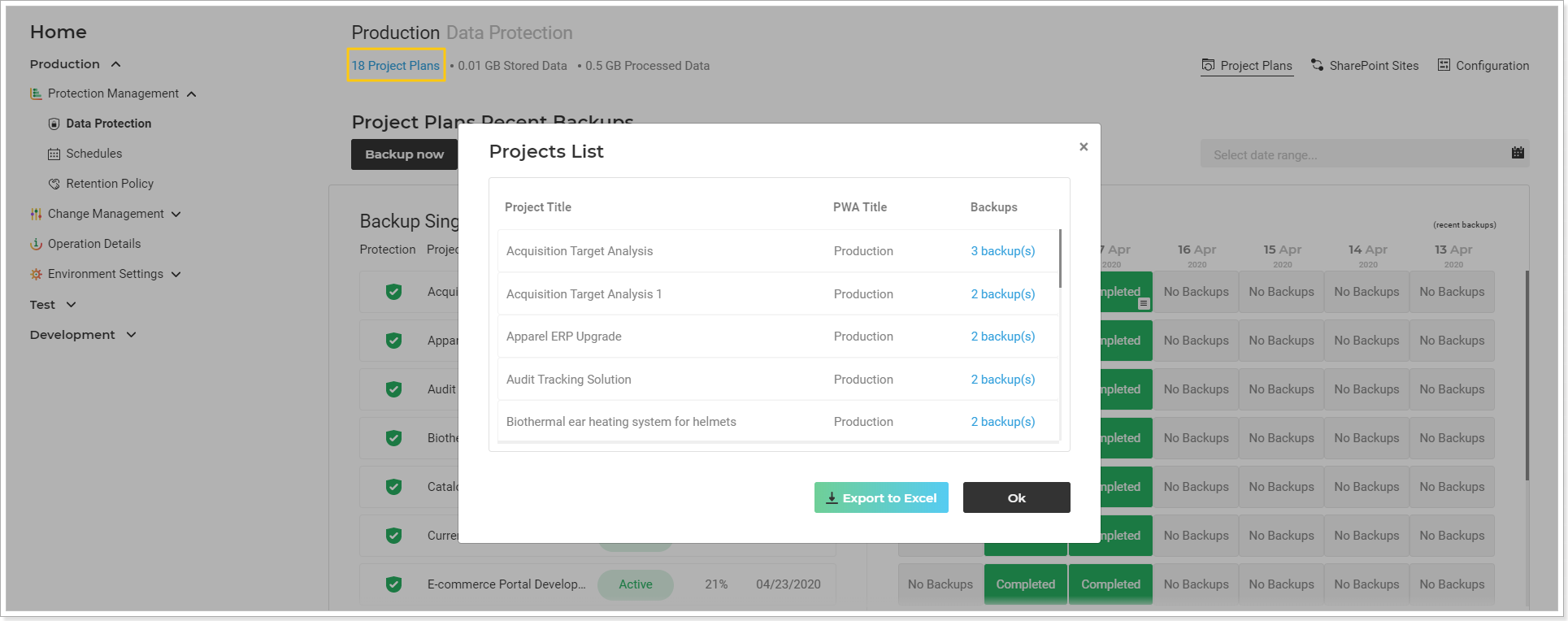Open the date range calendar icon

click(1518, 153)
